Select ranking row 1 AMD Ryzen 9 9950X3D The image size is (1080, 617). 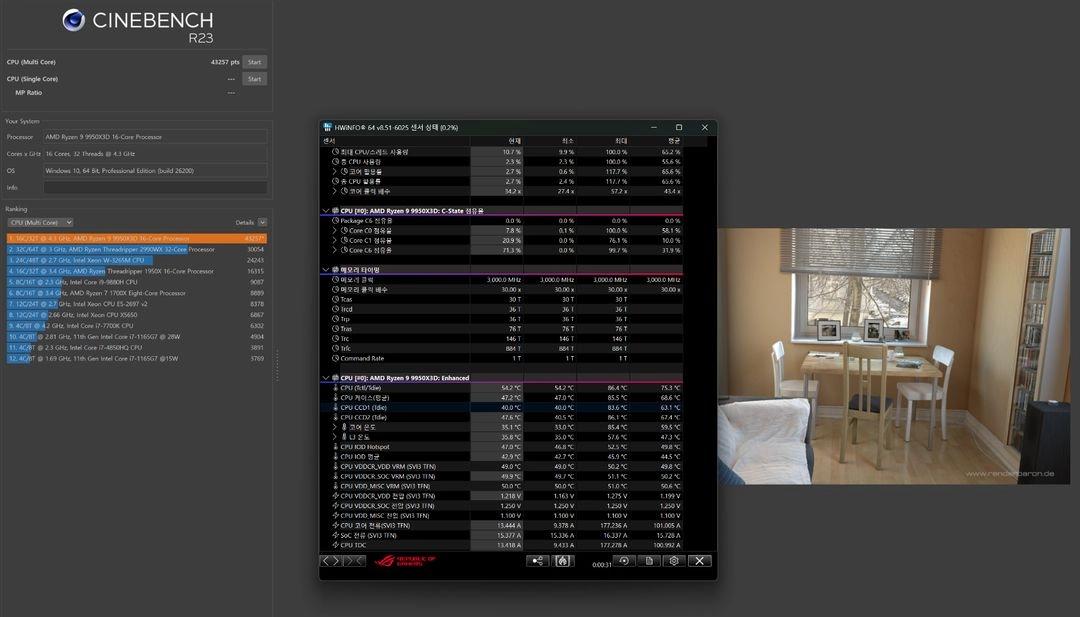pyautogui.click(x=136, y=238)
